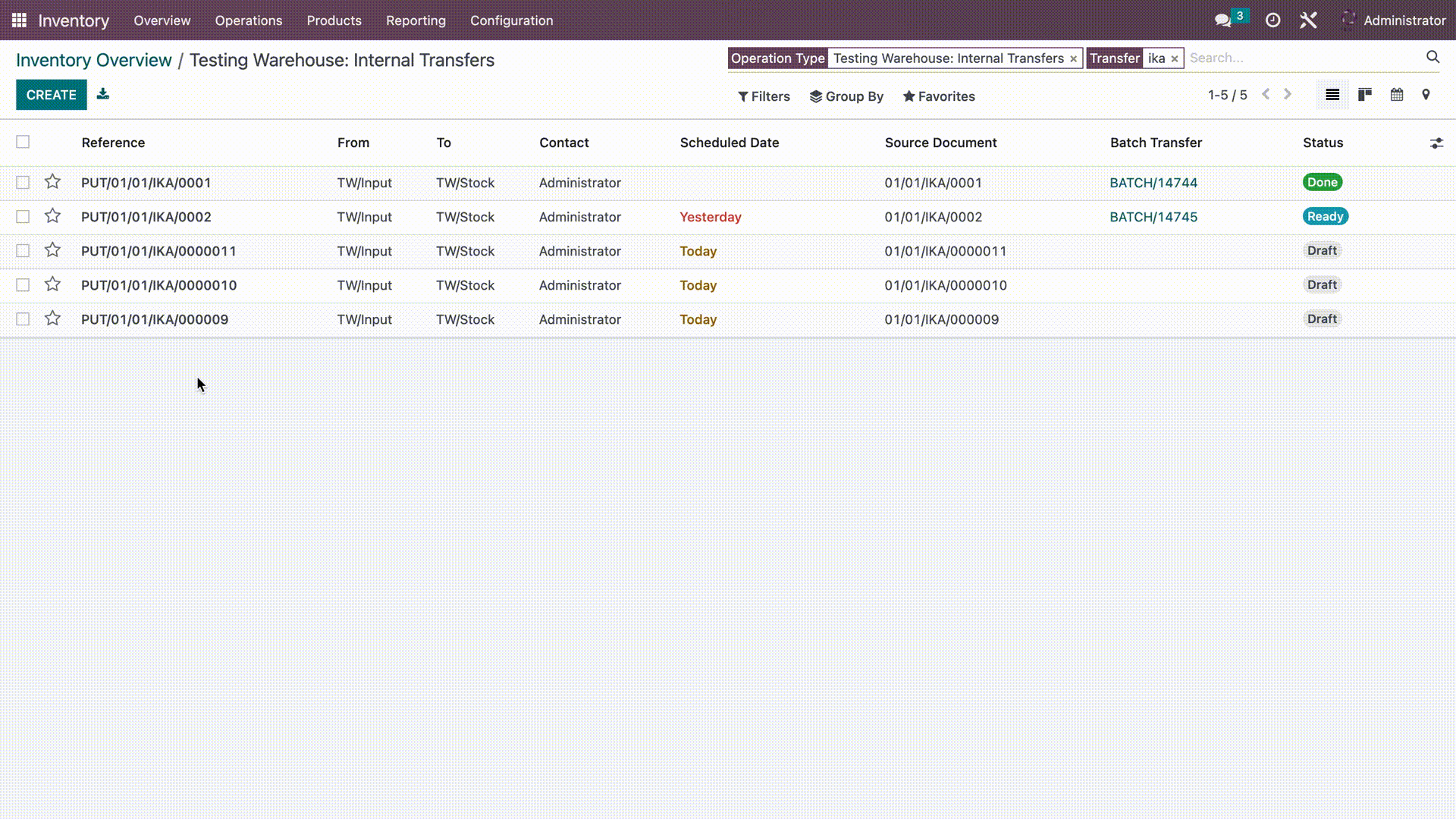Open the Operations menu
The height and width of the screenshot is (819, 1456).
coord(248,20)
